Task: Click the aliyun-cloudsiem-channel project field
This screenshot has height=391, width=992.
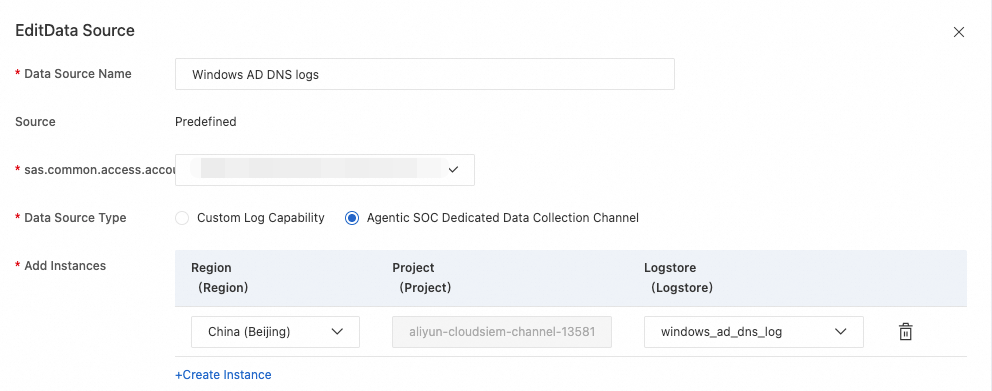Action: [502, 332]
